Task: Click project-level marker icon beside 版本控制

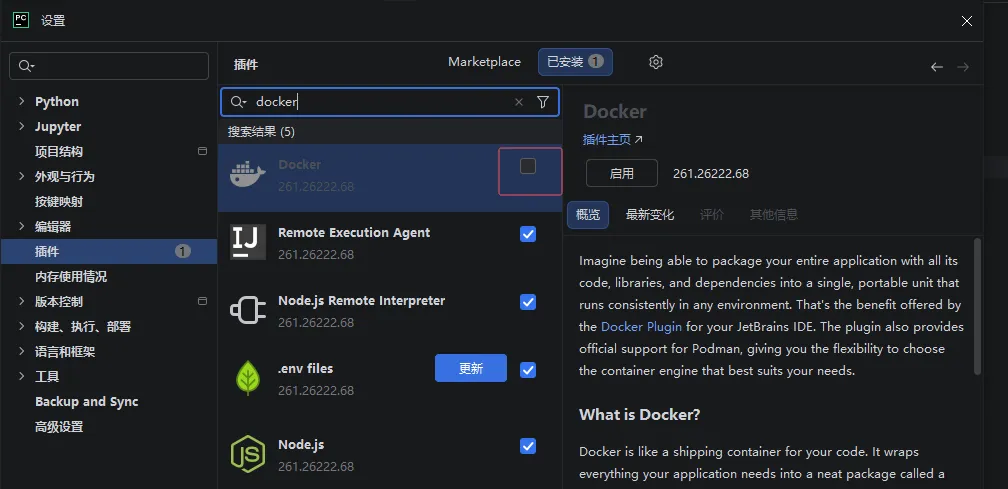Action: coord(202,301)
